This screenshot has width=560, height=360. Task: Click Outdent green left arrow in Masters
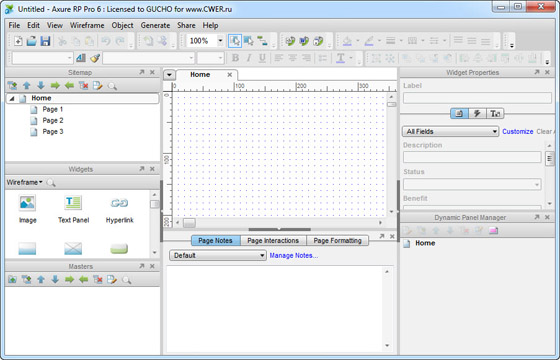click(84, 279)
